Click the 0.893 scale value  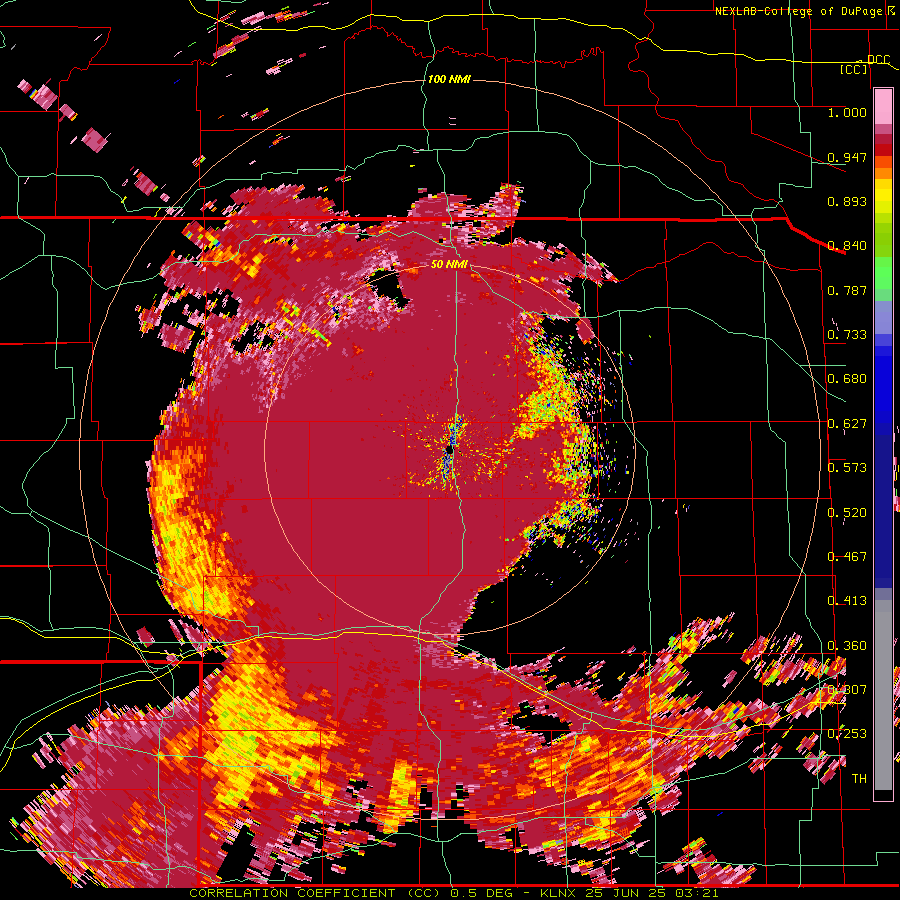tap(847, 201)
